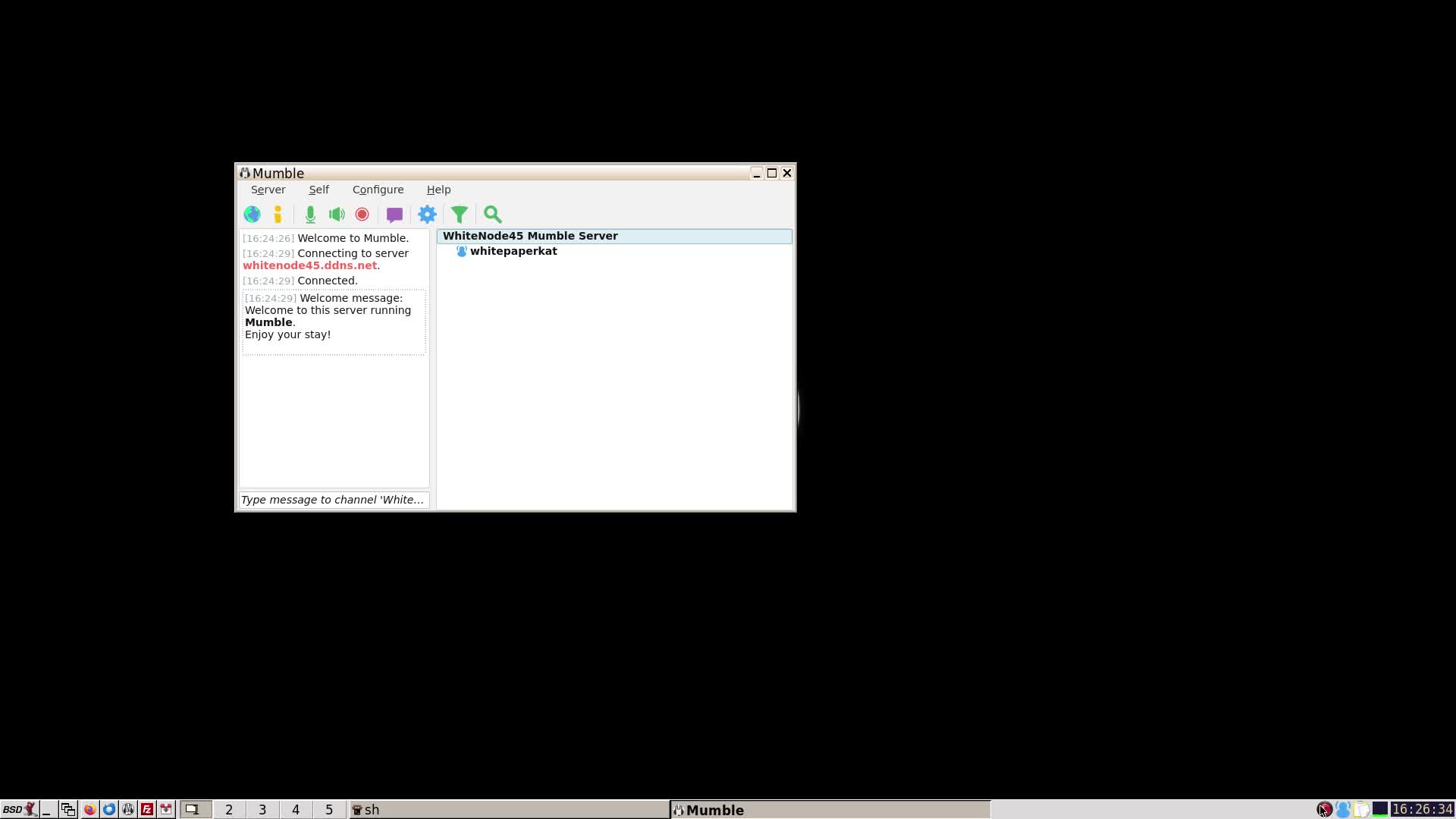Viewport: 1456px width, 819px height.
Task: Launch Firefox from the taskbar
Action: point(89,810)
